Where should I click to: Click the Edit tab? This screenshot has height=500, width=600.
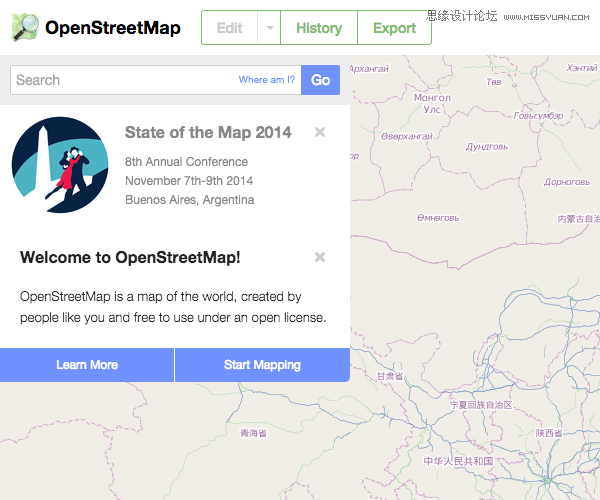pyautogui.click(x=230, y=28)
